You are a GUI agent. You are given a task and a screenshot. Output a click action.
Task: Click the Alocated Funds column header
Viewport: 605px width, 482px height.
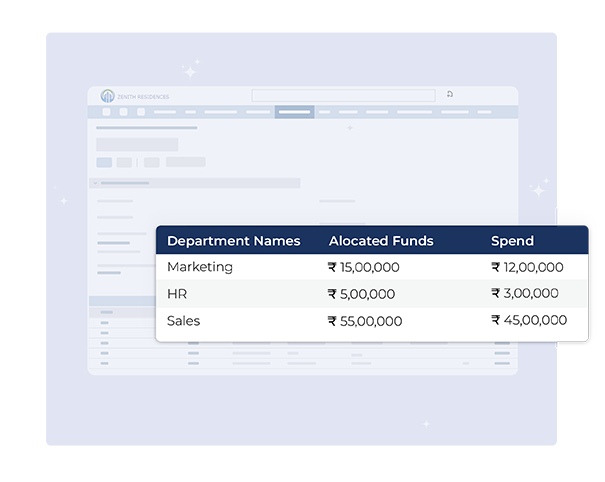(x=381, y=241)
